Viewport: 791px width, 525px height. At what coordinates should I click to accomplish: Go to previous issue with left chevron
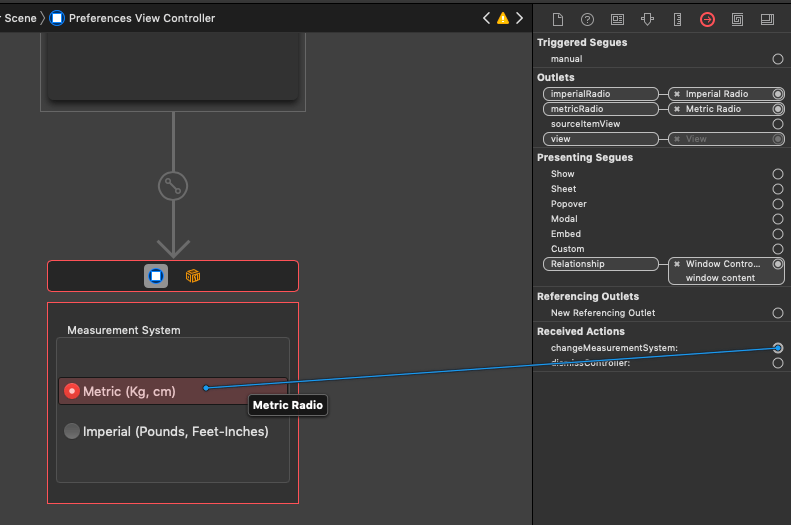click(486, 18)
